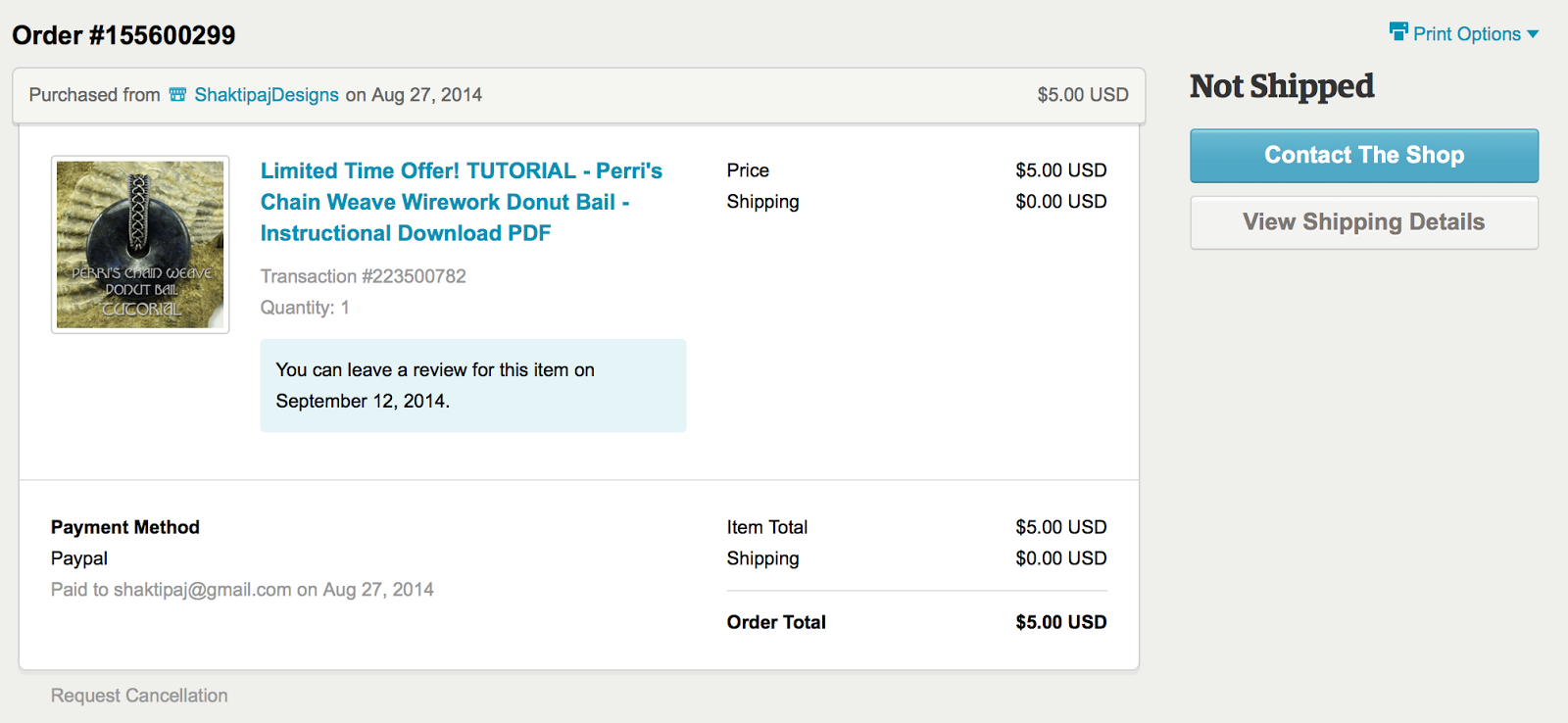Click the Paypal payment method label
This screenshot has width=1568, height=723.
tap(79, 558)
